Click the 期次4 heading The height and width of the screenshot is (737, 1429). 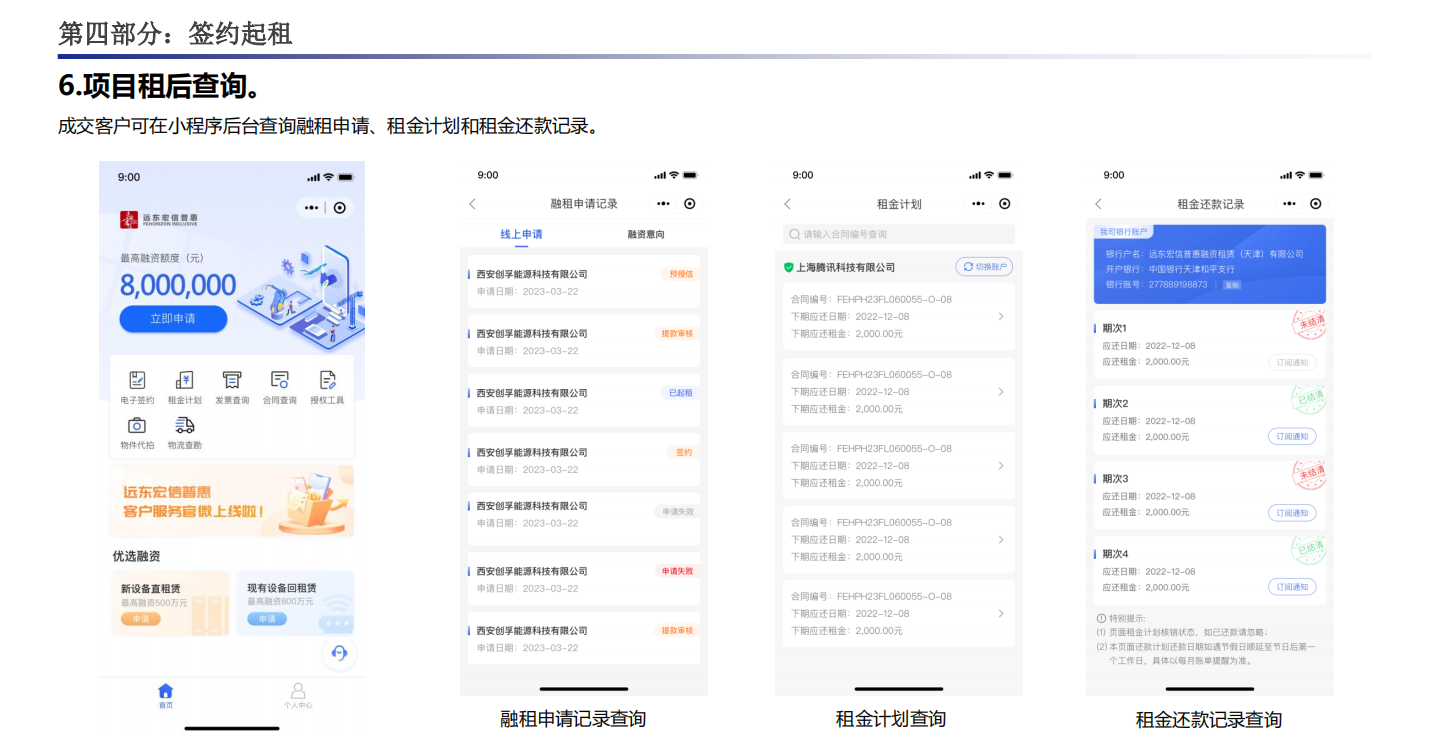tap(1115, 554)
